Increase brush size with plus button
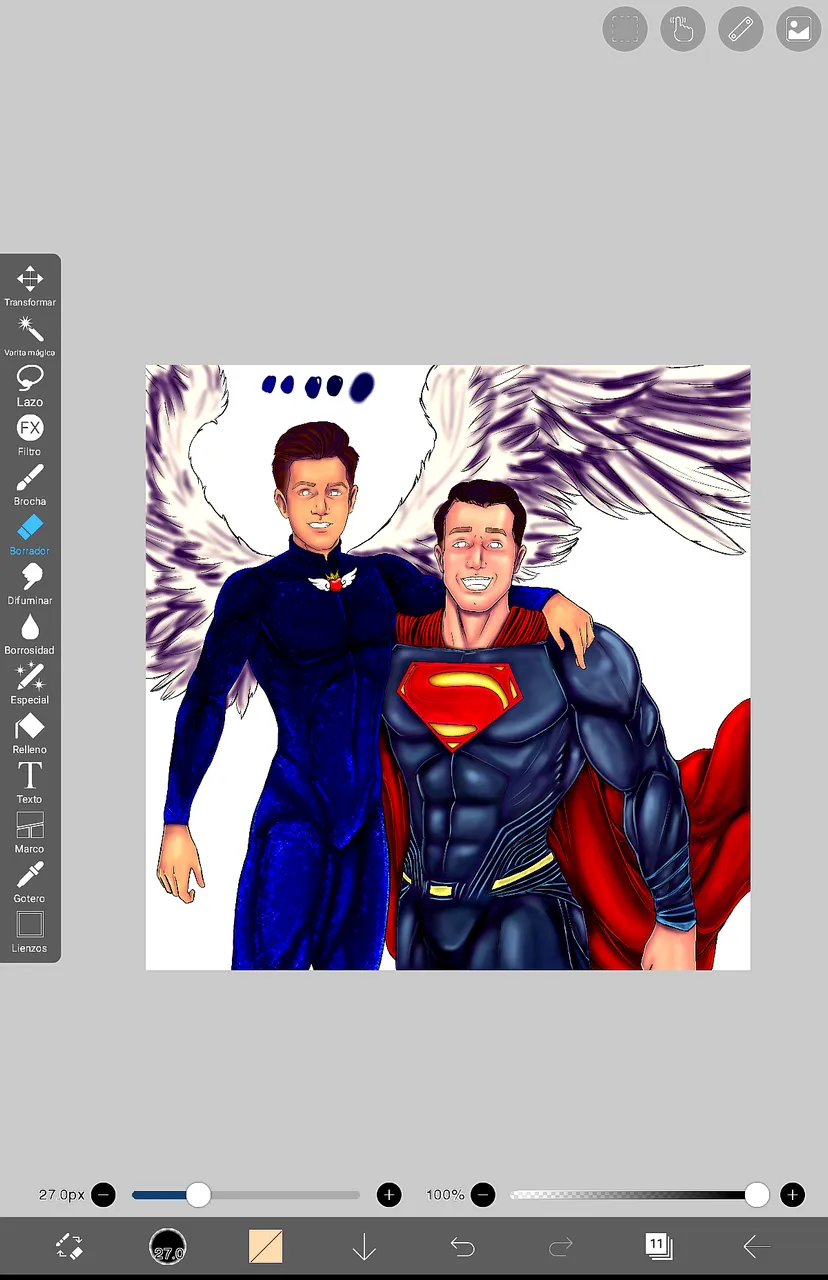Image resolution: width=828 pixels, height=1280 pixels. pos(389,1195)
